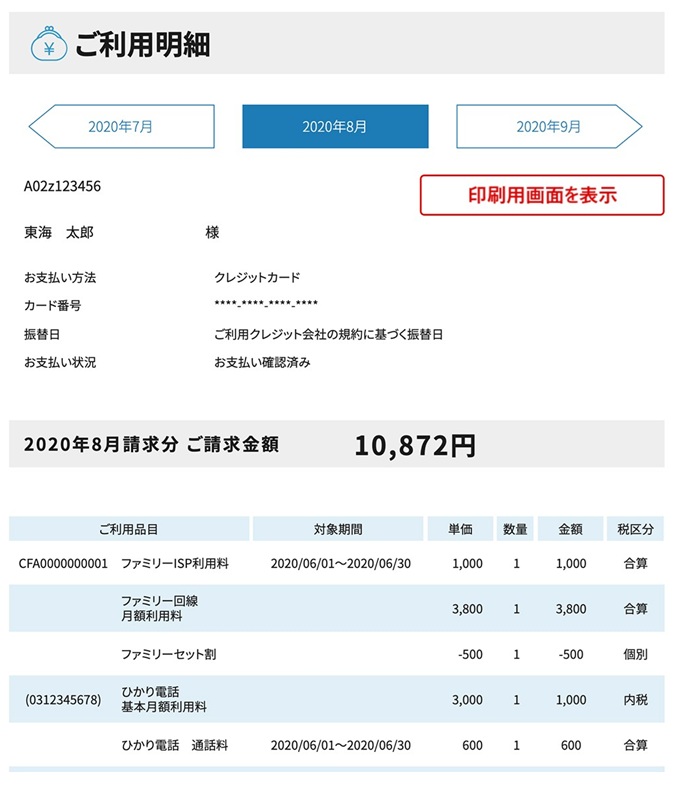The image size is (675, 785).
Task: Select customer ID A02z123456
Action: tap(62, 186)
